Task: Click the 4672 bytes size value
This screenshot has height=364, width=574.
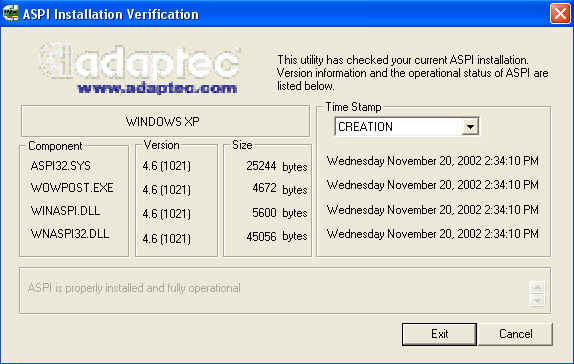Action: tap(280, 189)
